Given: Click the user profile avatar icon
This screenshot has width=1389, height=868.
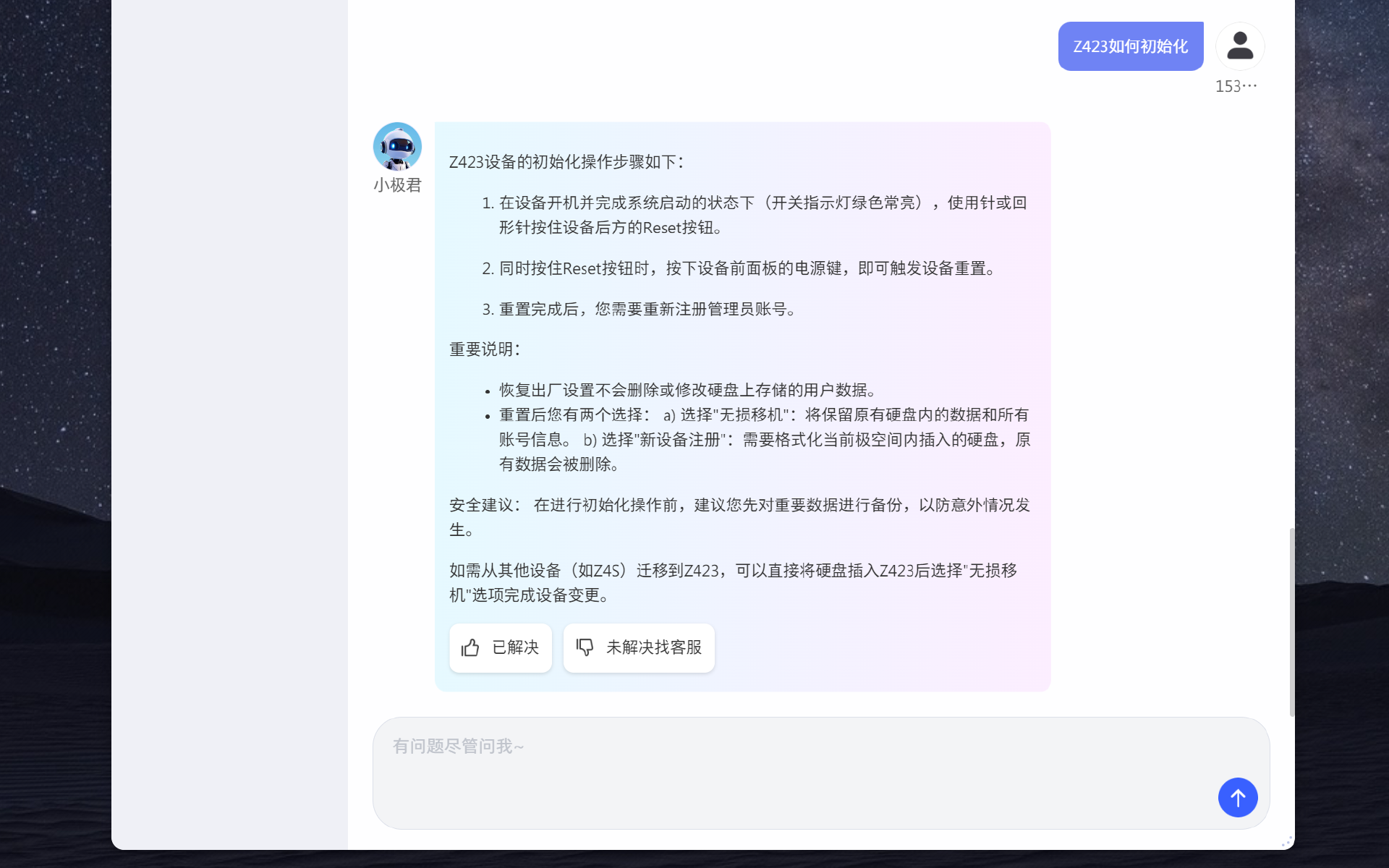Looking at the screenshot, I should pos(1239,46).
